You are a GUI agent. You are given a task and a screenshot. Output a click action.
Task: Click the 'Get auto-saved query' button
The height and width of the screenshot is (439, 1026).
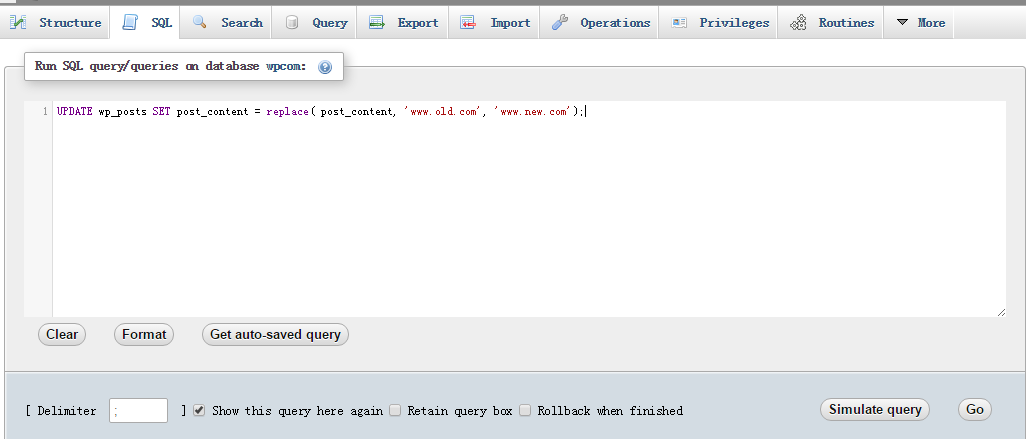(275, 335)
